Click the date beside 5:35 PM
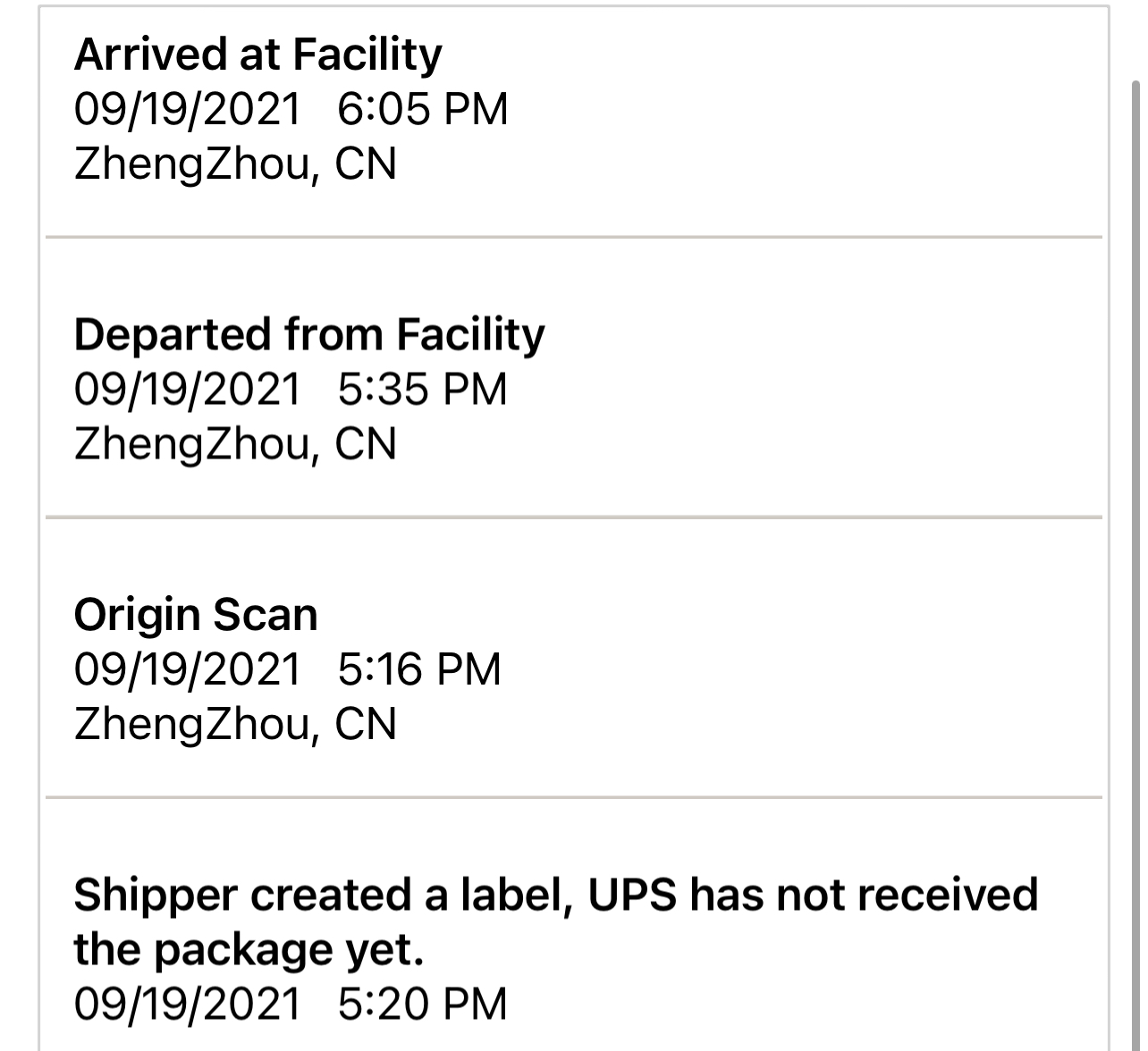 pos(188,389)
